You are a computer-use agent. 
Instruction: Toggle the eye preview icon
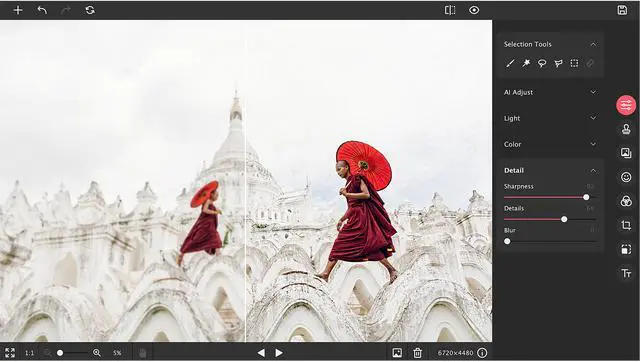[474, 10]
